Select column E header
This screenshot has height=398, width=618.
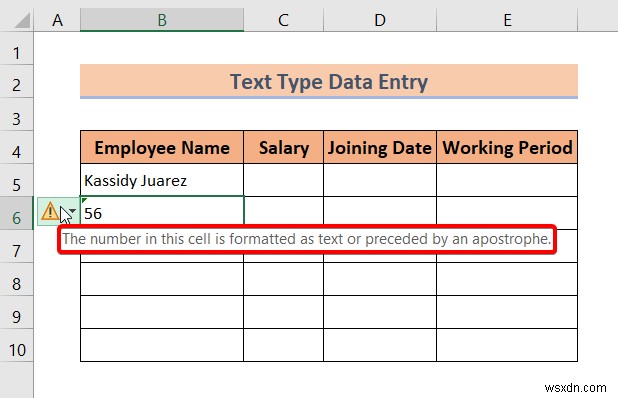coord(507,20)
